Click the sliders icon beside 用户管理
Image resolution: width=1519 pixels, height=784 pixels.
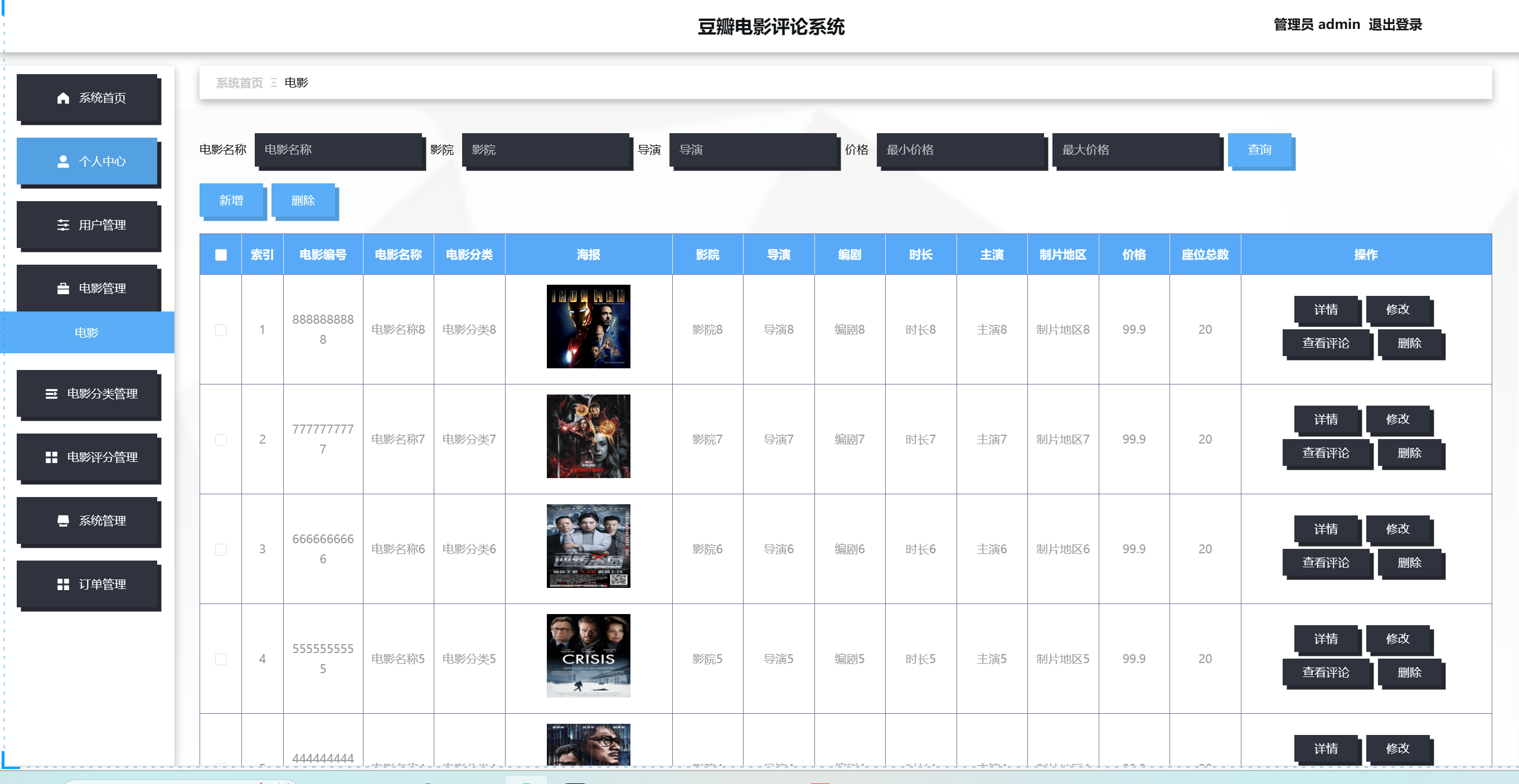[63, 225]
